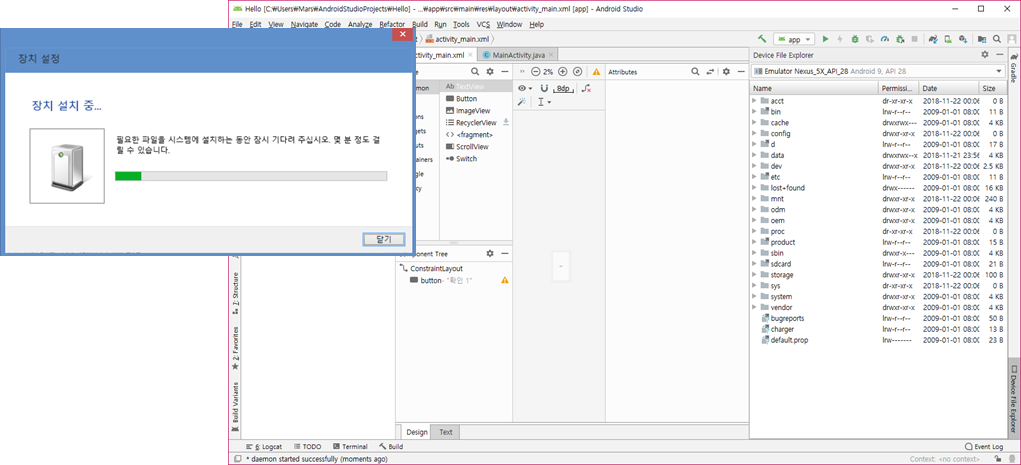This screenshot has height=465, width=1021.
Task: Click the Search Everywhere magnifier icon
Action: click(x=997, y=39)
